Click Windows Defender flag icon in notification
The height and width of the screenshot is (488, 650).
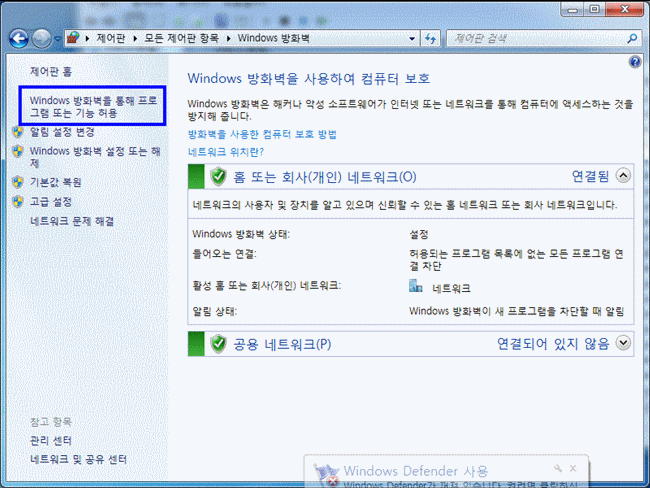coord(325,475)
